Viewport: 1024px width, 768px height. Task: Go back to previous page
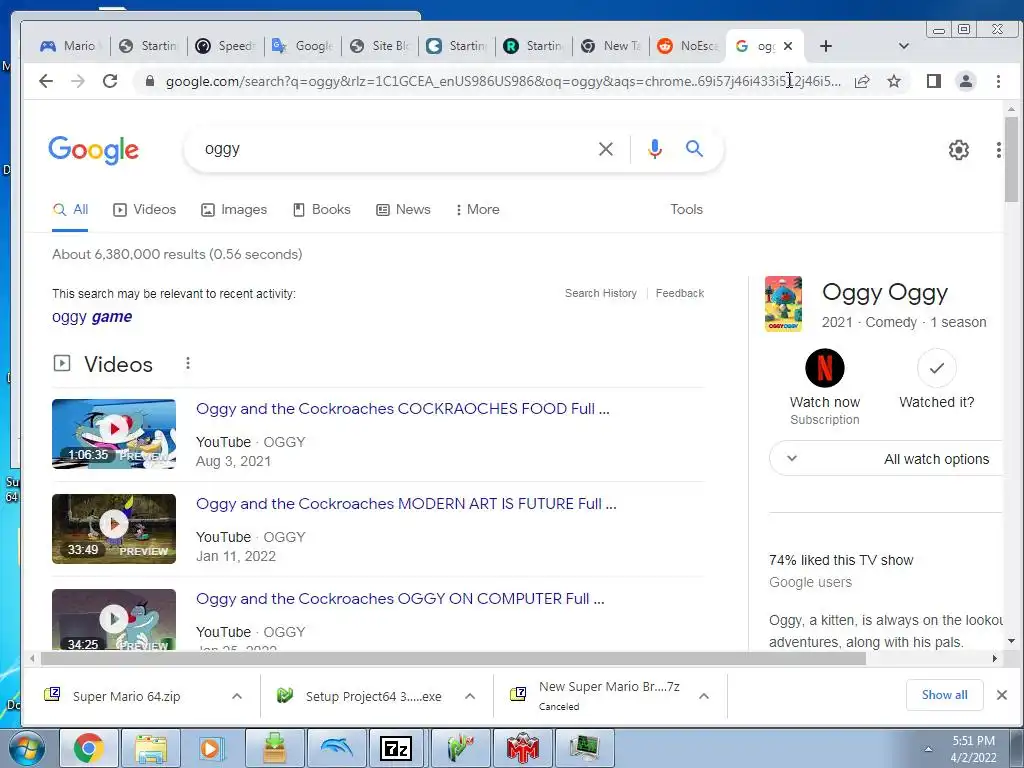click(x=46, y=81)
